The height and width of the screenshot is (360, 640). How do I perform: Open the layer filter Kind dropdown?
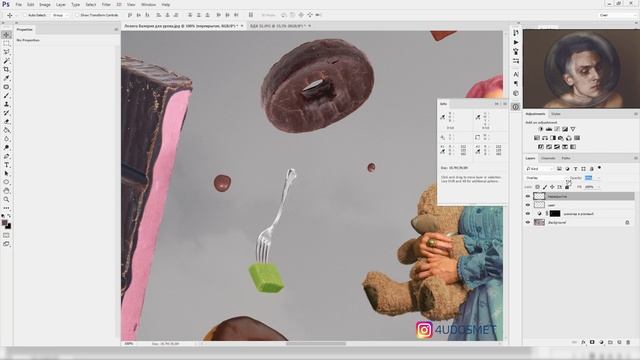coord(539,169)
